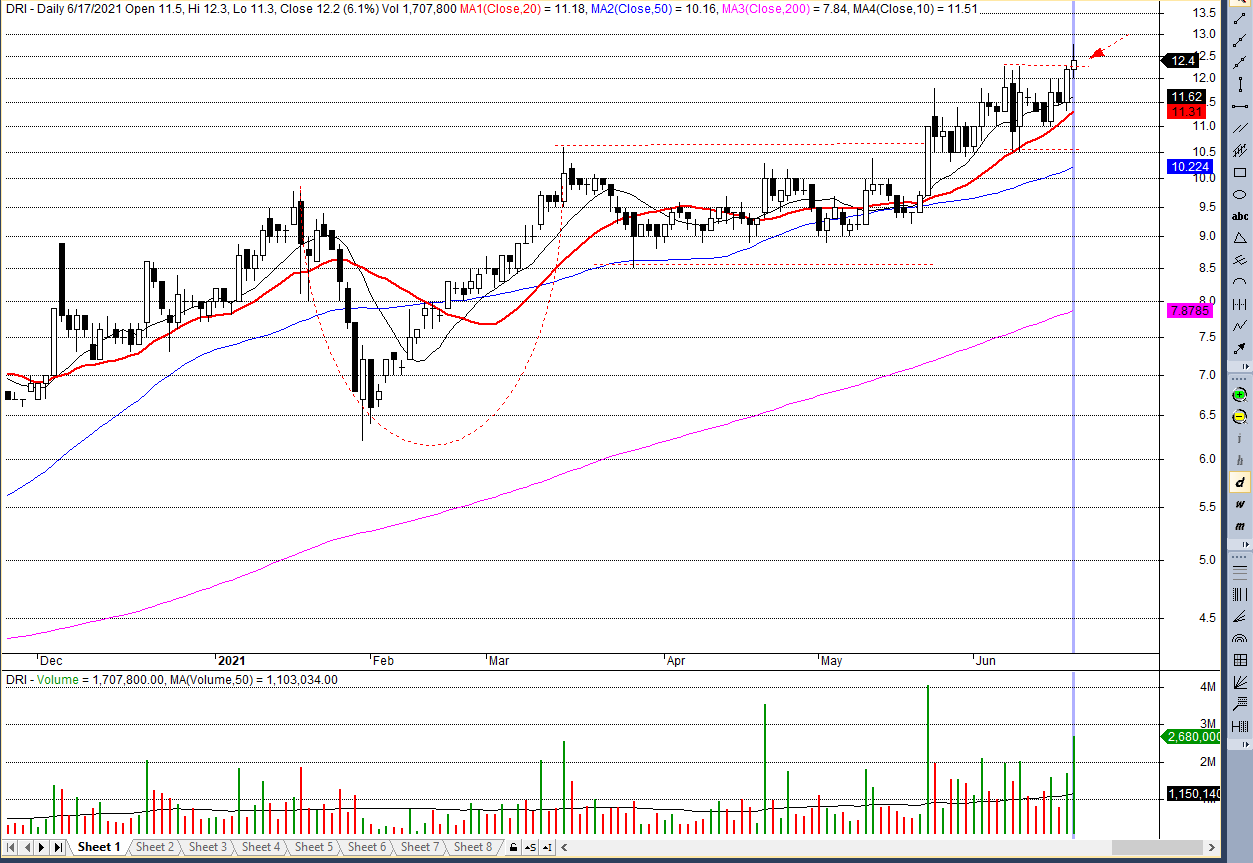Expand the interval toolbar overflow arrow

[1240, 547]
